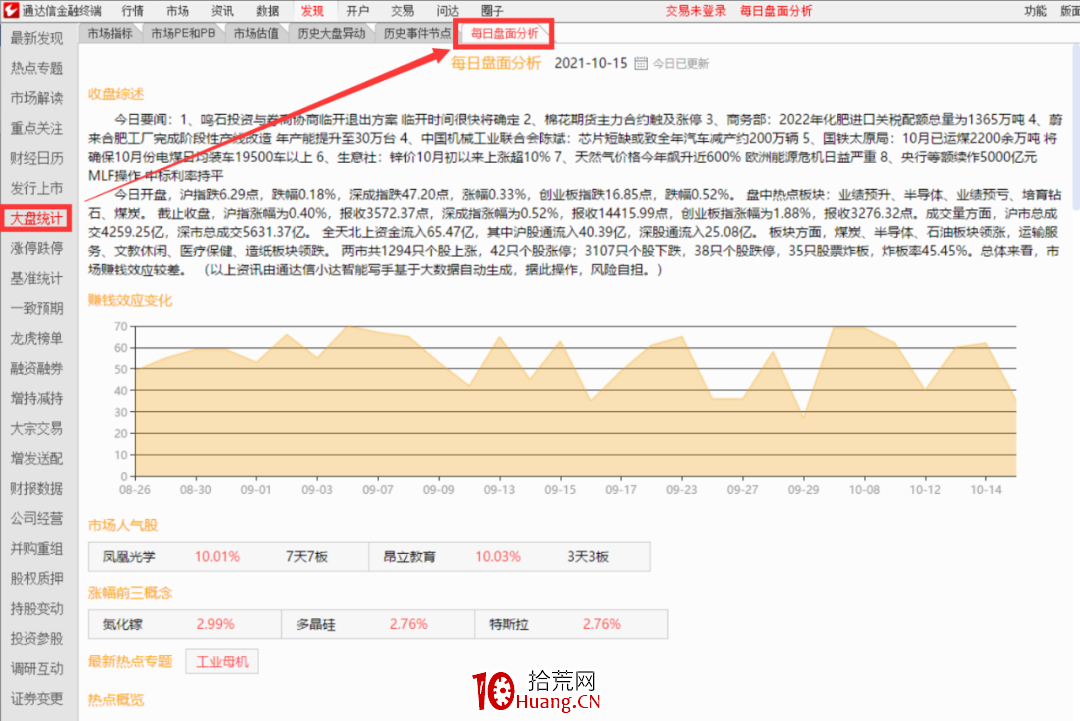Open the 行情 menu

[x=134, y=11]
